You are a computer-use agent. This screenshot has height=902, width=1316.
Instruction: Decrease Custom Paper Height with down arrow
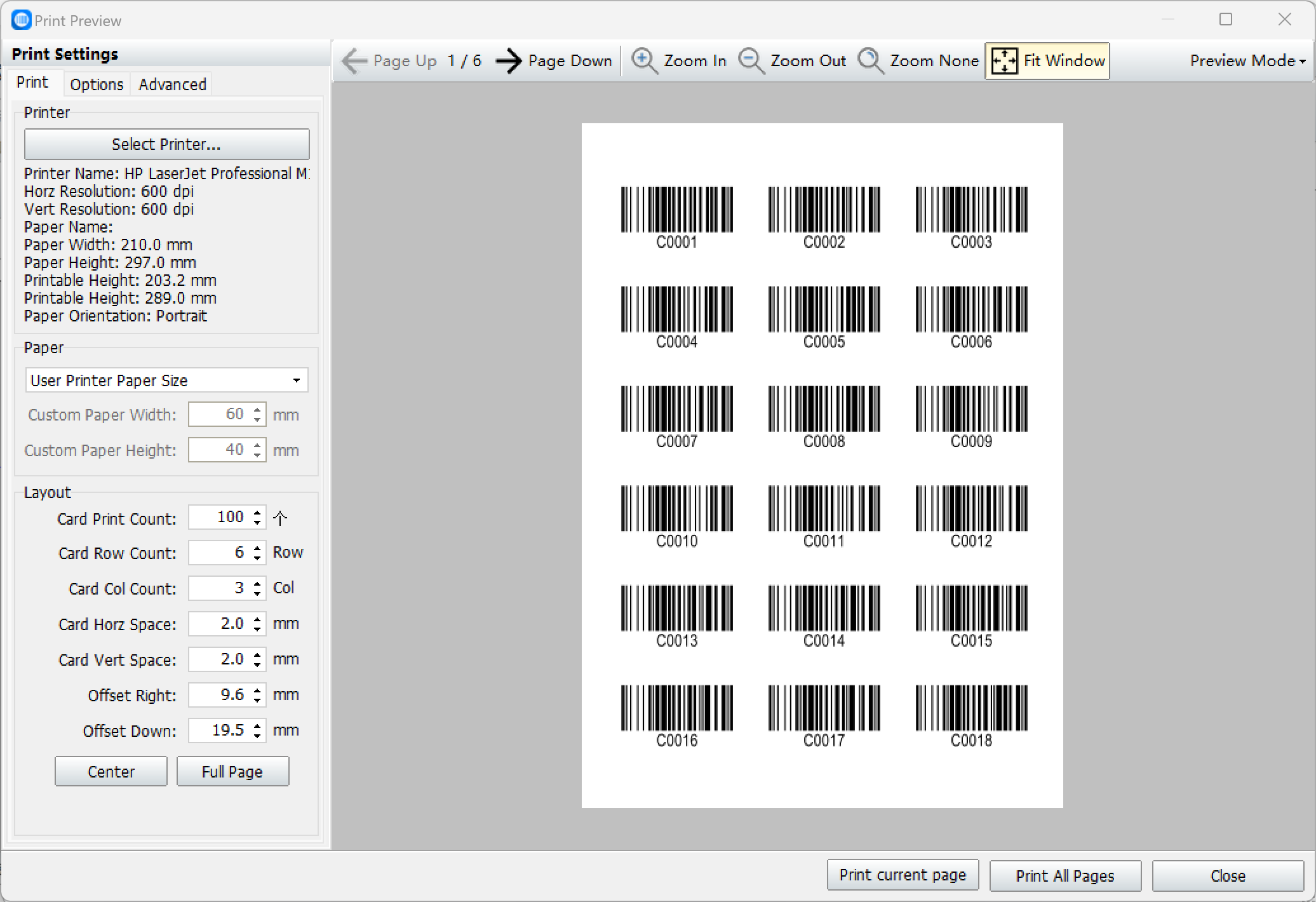click(x=257, y=455)
